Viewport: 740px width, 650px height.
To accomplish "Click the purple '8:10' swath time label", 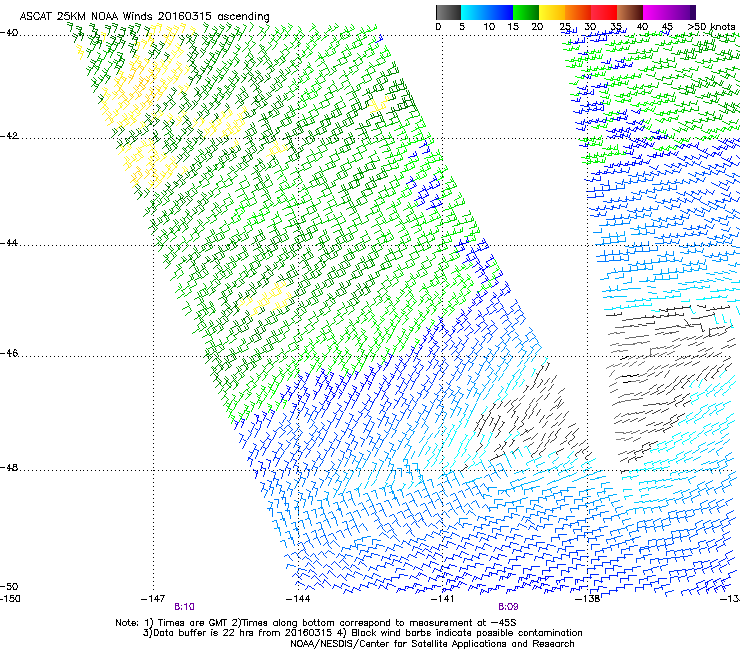I will [x=184, y=607].
